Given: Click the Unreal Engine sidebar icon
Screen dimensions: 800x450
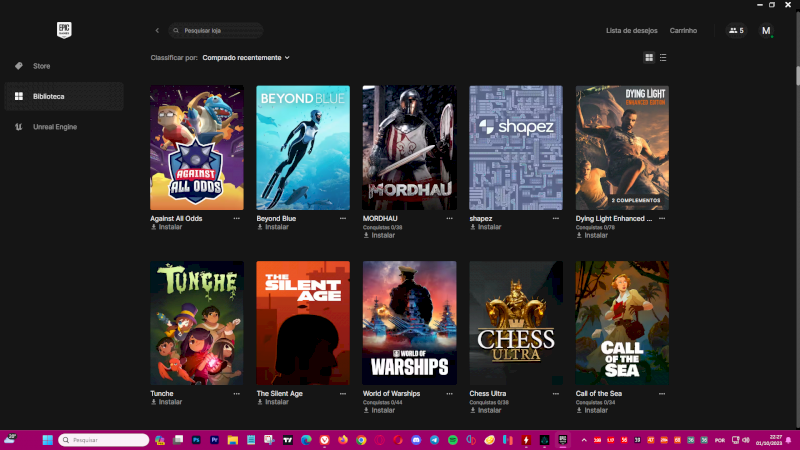Looking at the screenshot, I should click(18, 127).
